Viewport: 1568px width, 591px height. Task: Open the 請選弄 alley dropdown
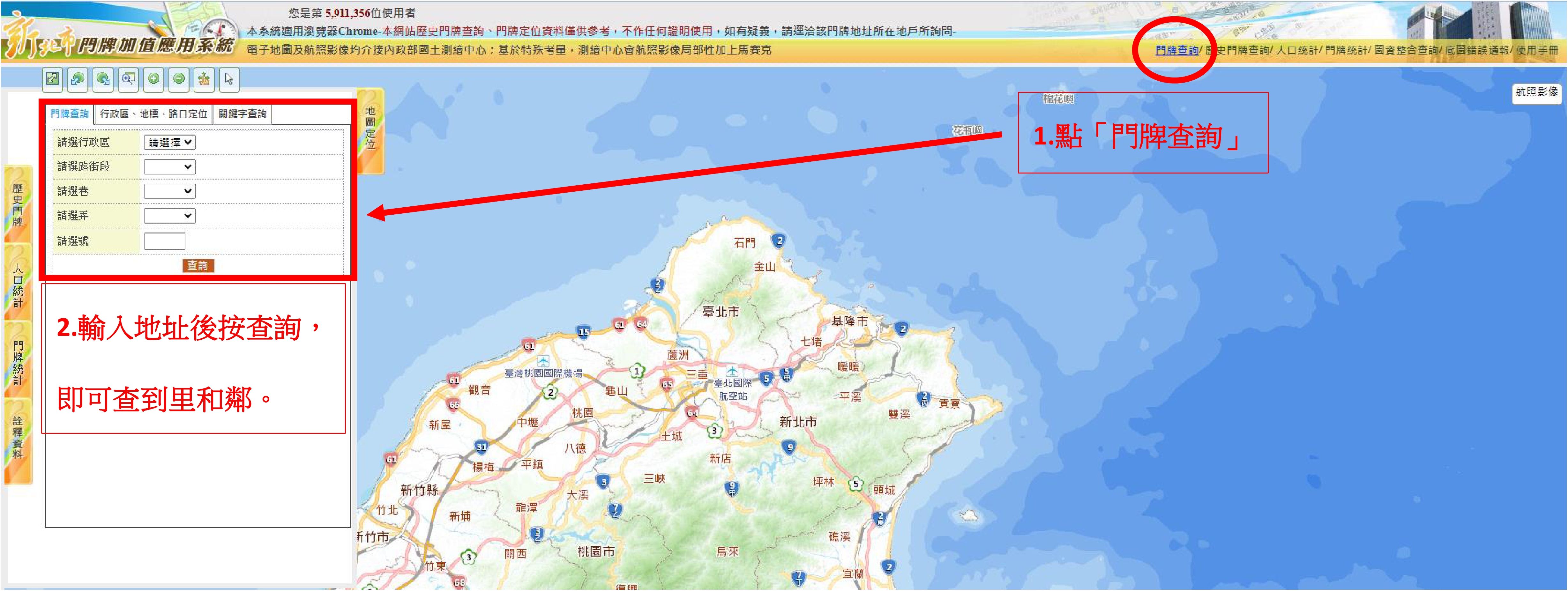(x=169, y=216)
